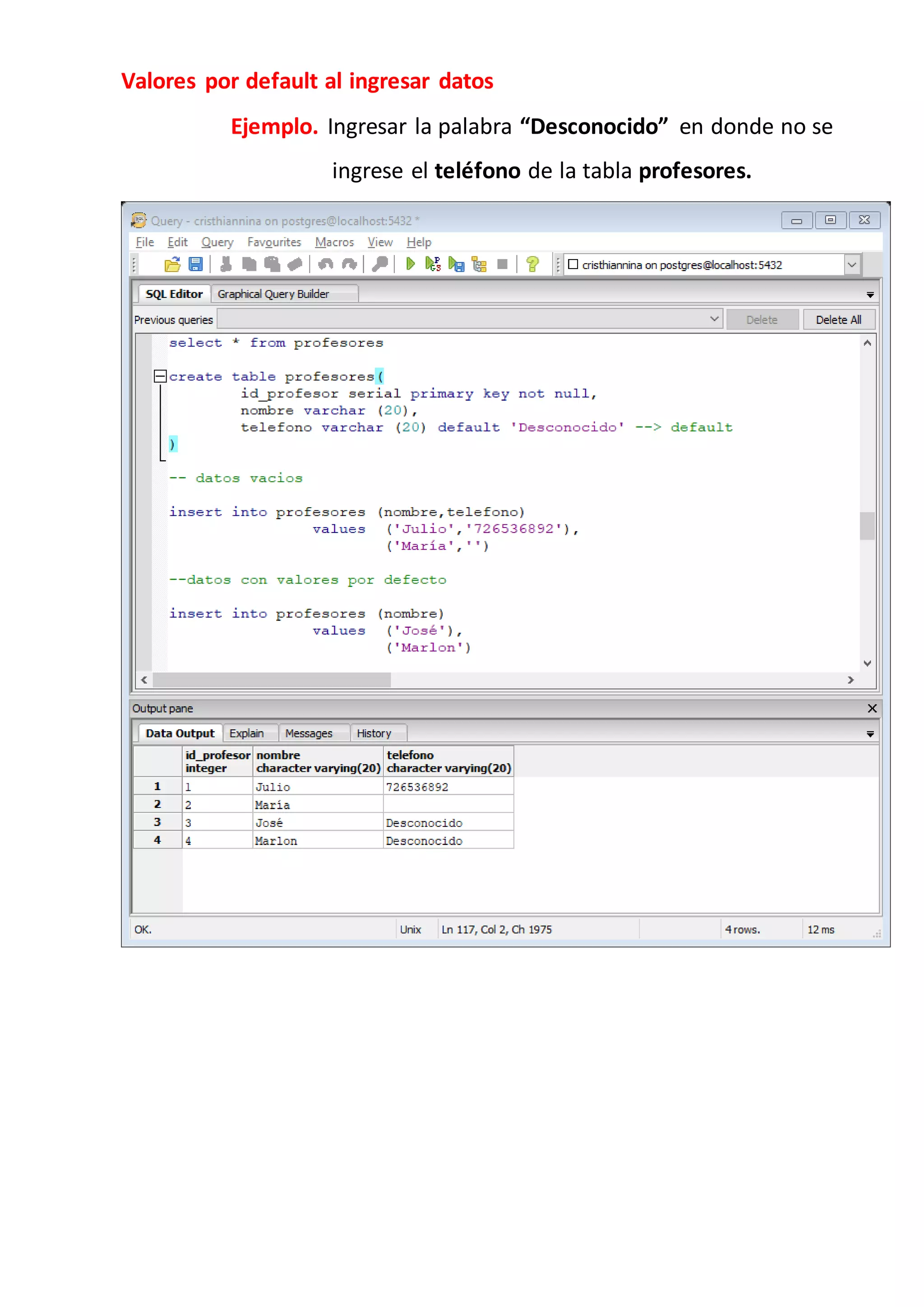The image size is (924, 1307).
Task: Open the File menu
Action: (x=145, y=242)
